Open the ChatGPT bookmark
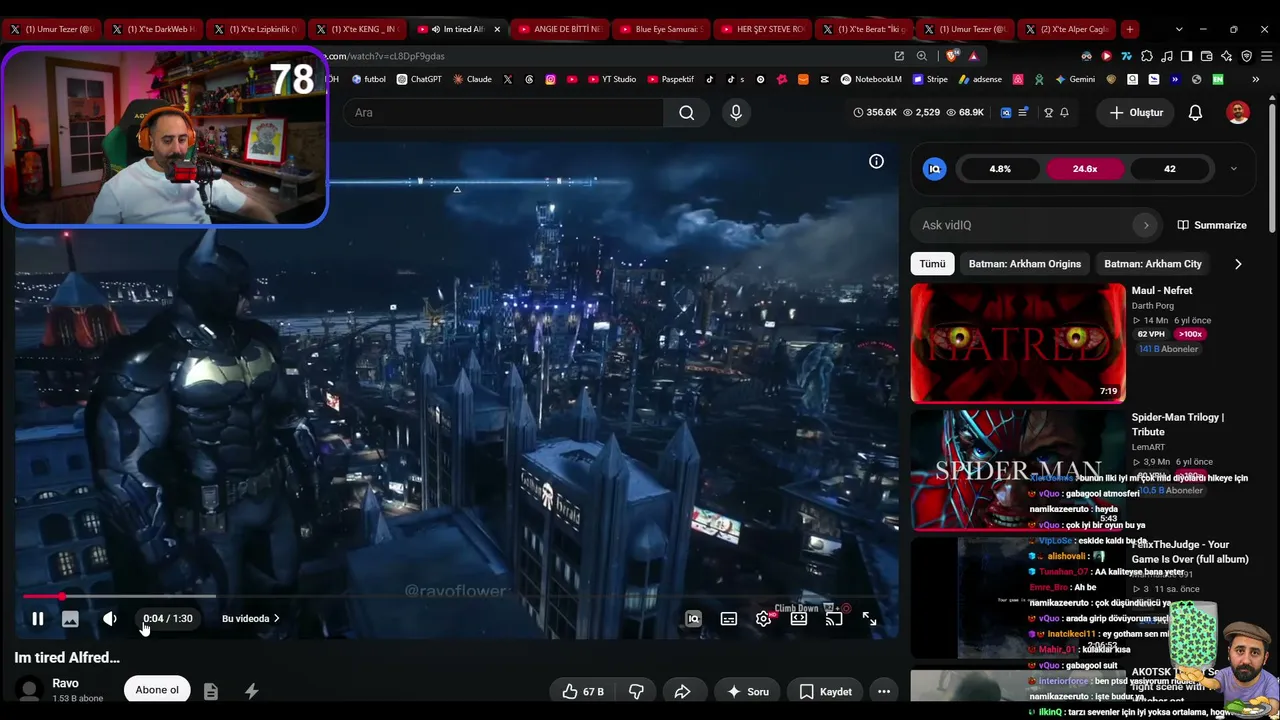1280x720 pixels. [x=419, y=79]
